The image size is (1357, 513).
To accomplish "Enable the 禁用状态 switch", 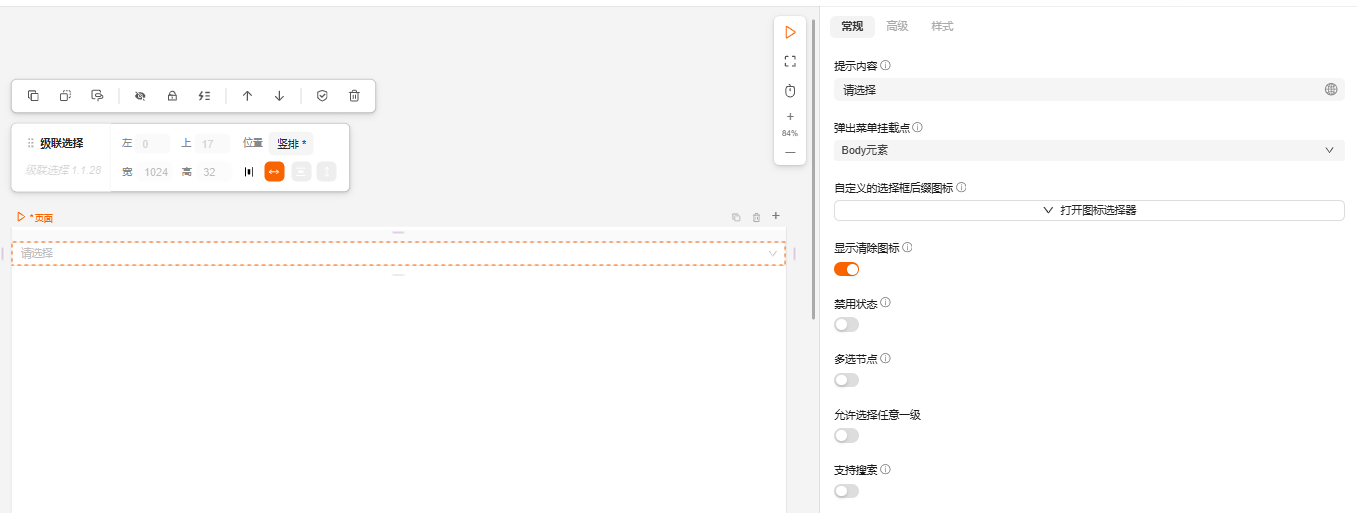I will point(846,324).
